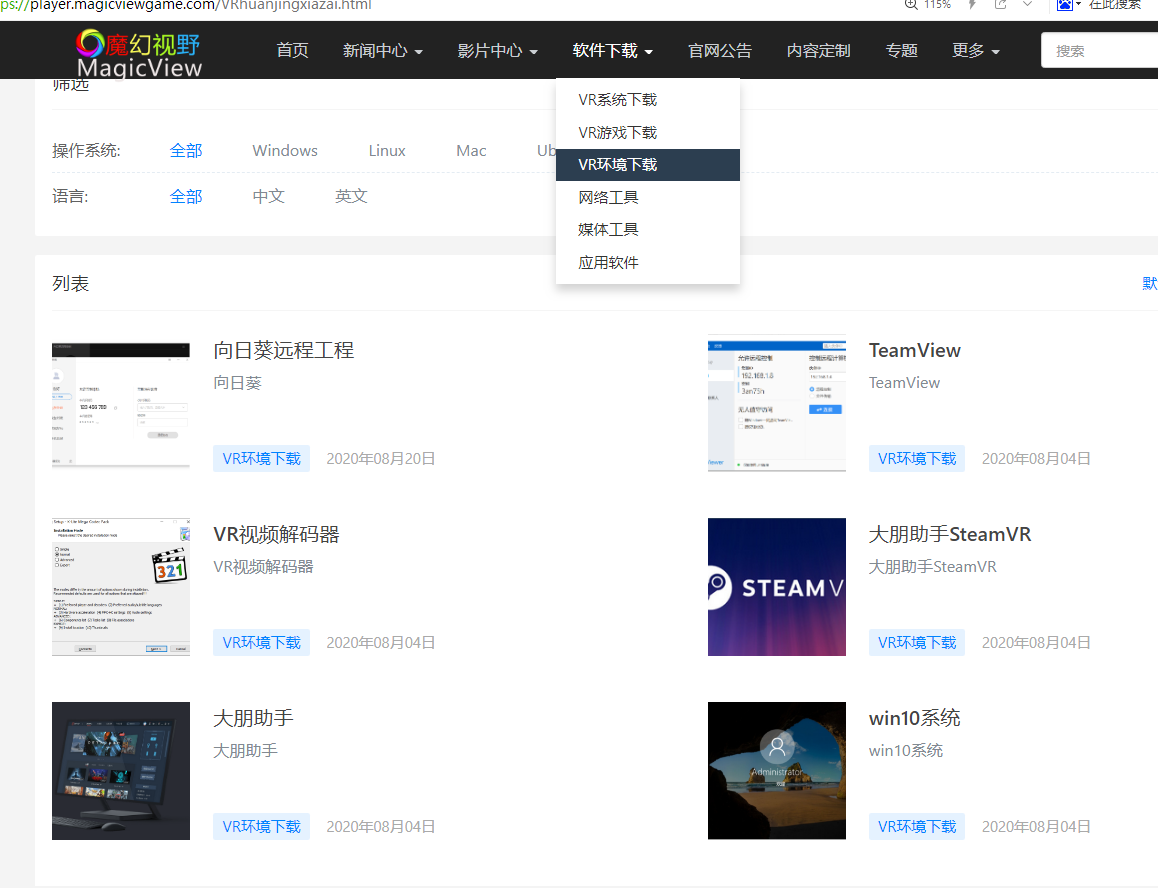Click the 语言: filter label
The height and width of the screenshot is (888, 1158).
pyautogui.click(x=69, y=197)
